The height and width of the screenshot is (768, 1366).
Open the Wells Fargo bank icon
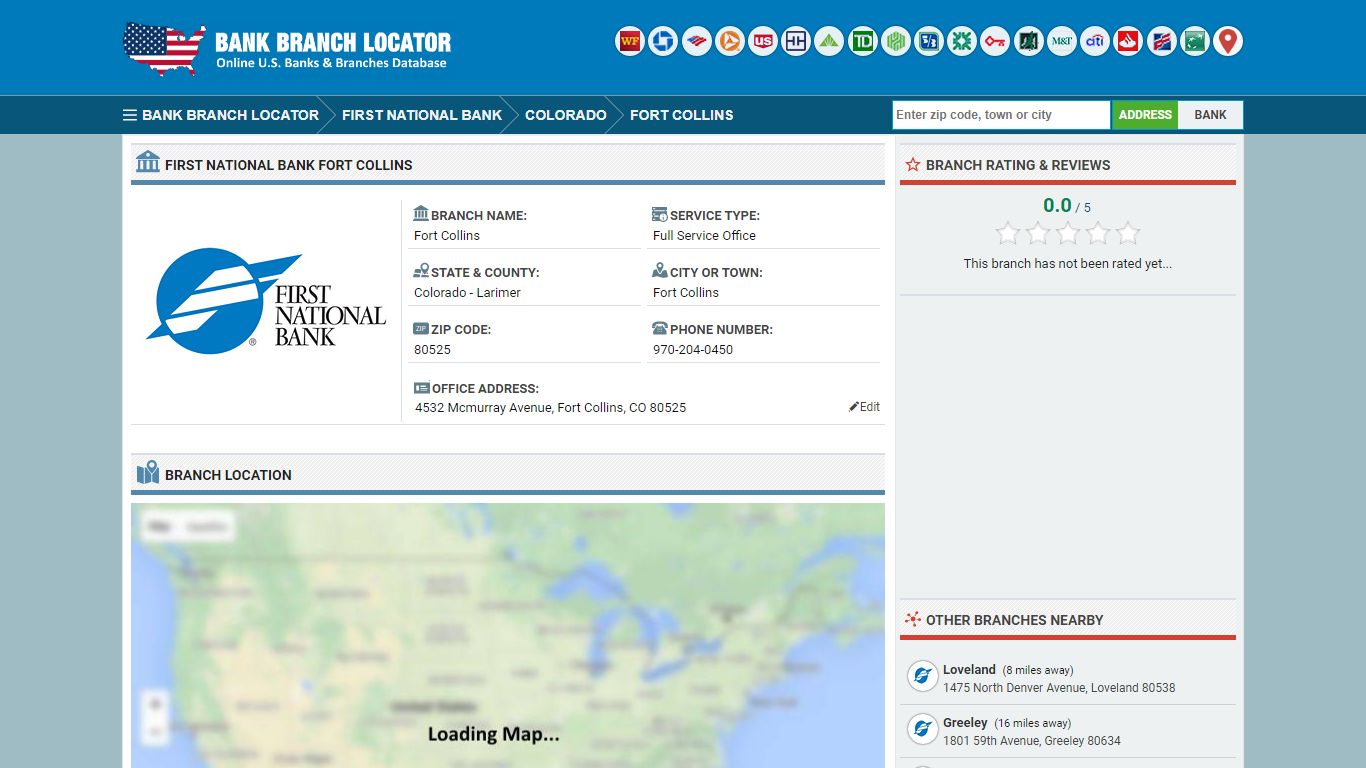629,41
